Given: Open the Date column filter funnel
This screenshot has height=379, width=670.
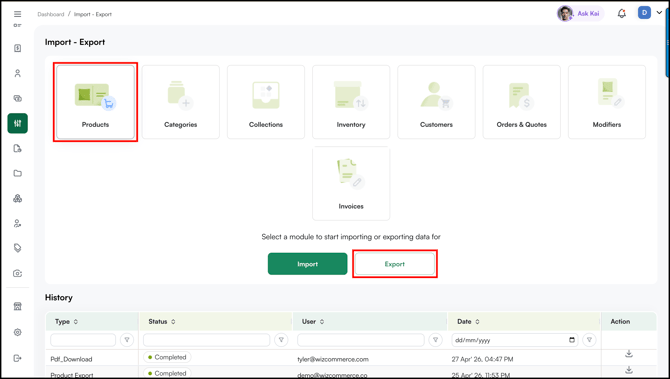Looking at the screenshot, I should [x=589, y=340].
